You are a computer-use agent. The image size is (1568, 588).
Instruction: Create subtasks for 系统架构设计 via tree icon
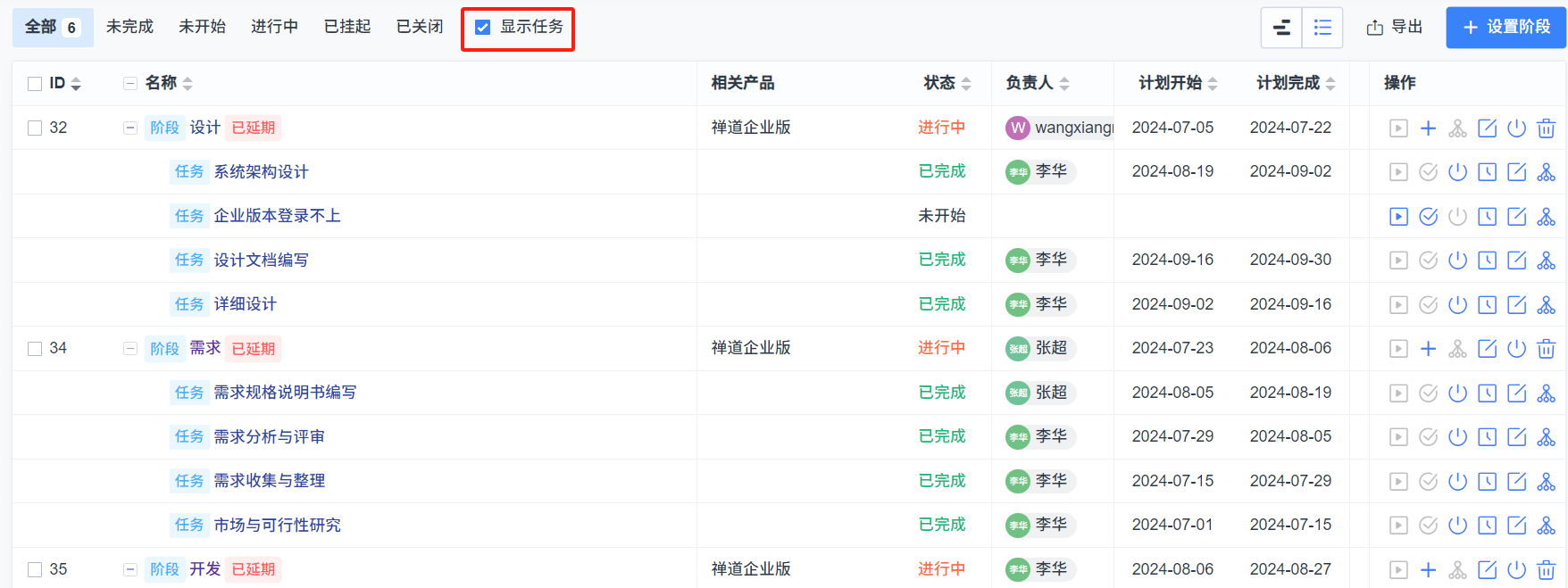point(1547,172)
